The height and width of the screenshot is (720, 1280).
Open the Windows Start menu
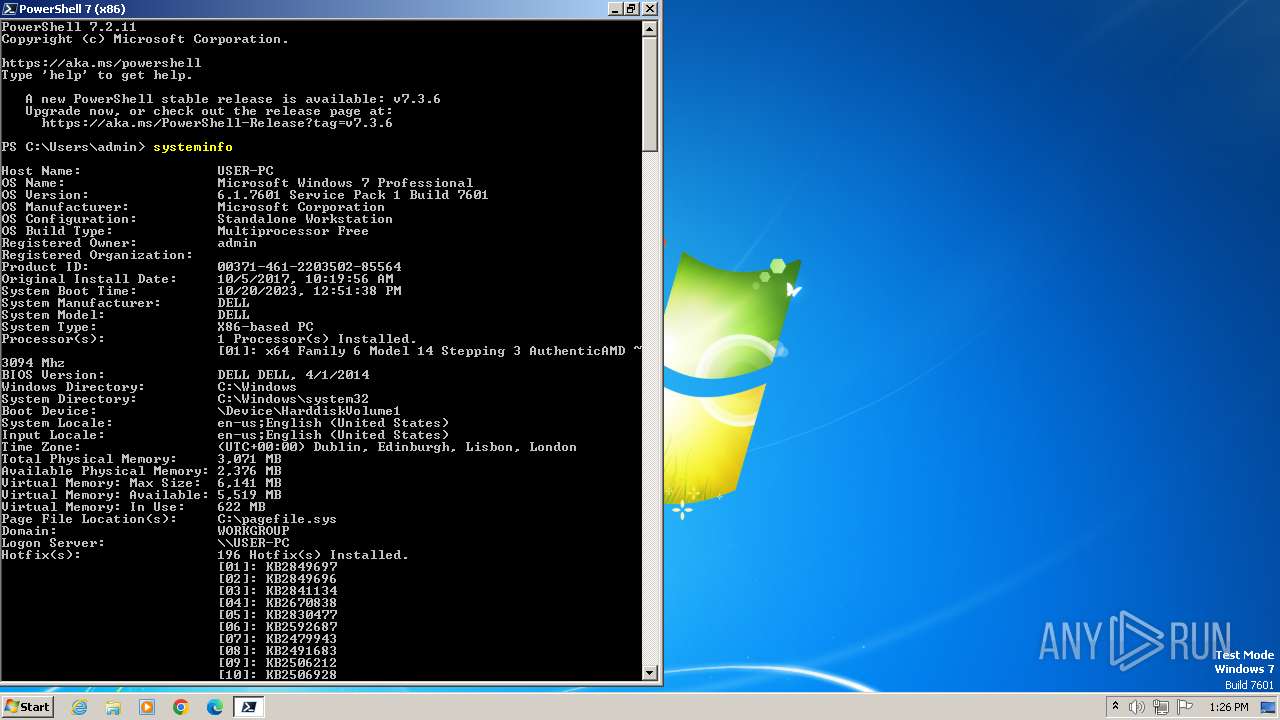click(27, 707)
